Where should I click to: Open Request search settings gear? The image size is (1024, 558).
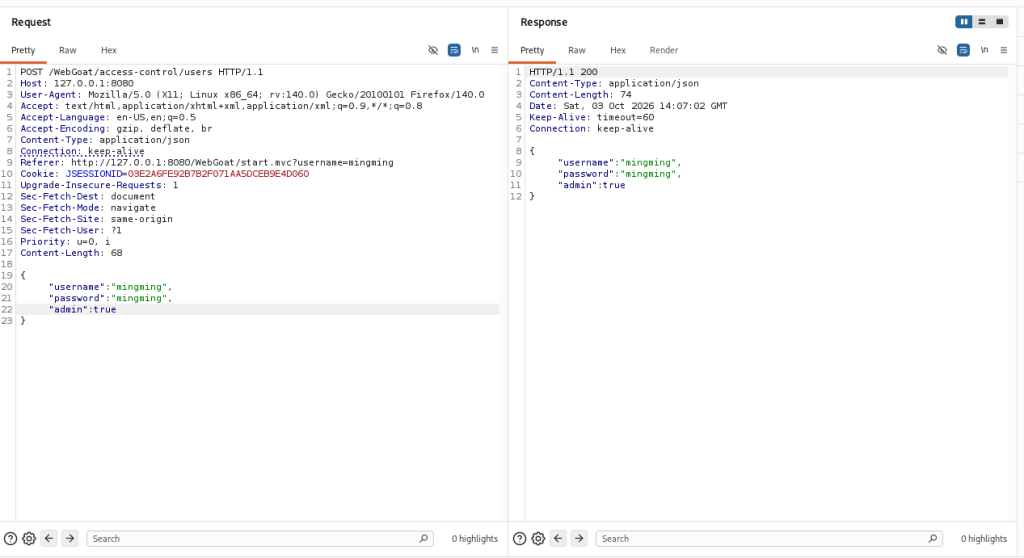29,539
